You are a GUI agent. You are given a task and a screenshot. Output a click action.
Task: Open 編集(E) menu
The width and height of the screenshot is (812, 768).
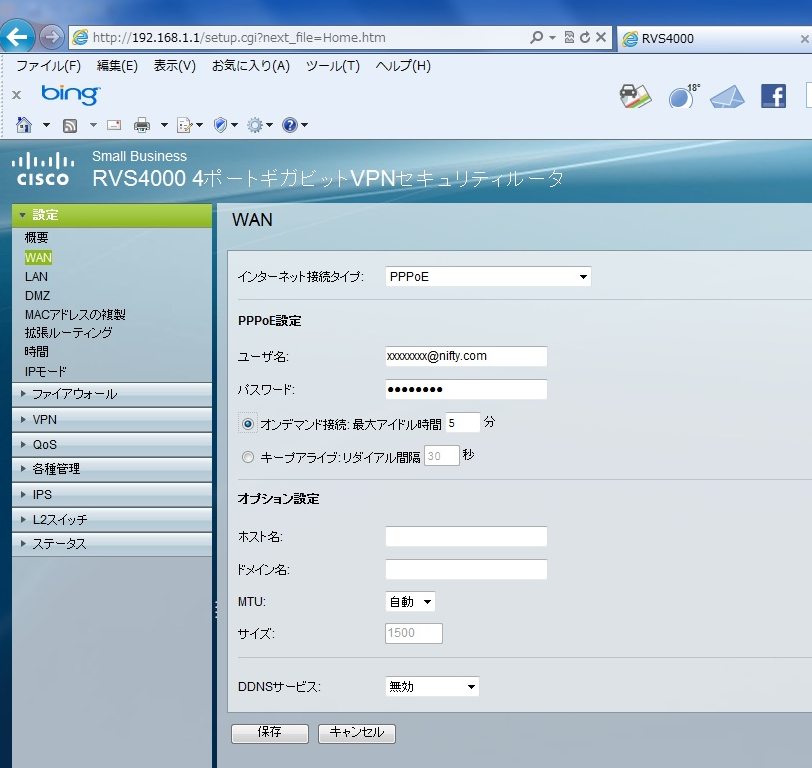(x=117, y=66)
